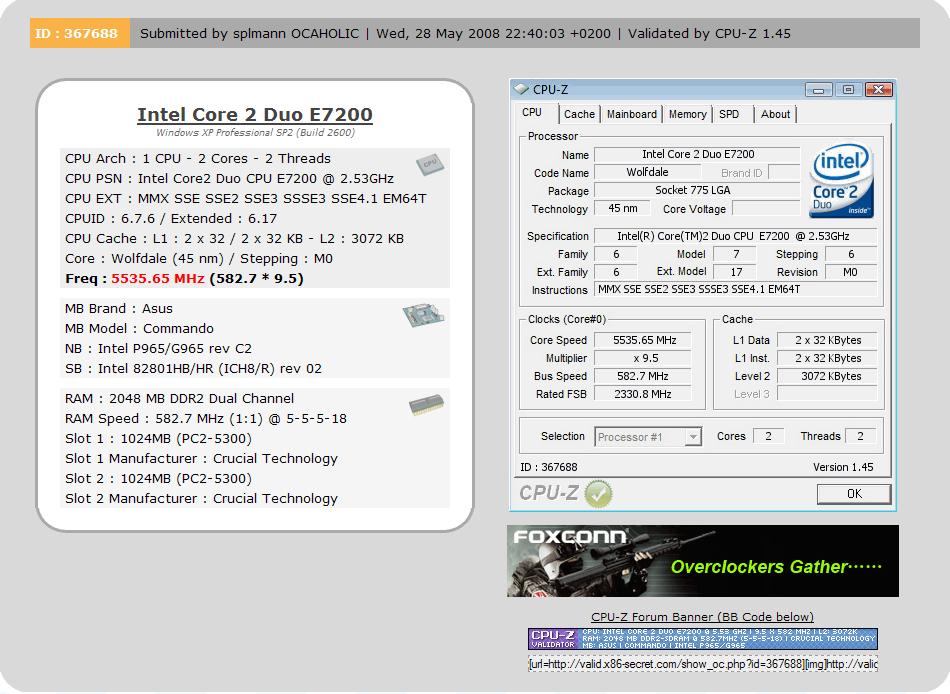Open the Intel Core 2 Duo E7200 heading link
This screenshot has height=694, width=950.
click(255, 115)
